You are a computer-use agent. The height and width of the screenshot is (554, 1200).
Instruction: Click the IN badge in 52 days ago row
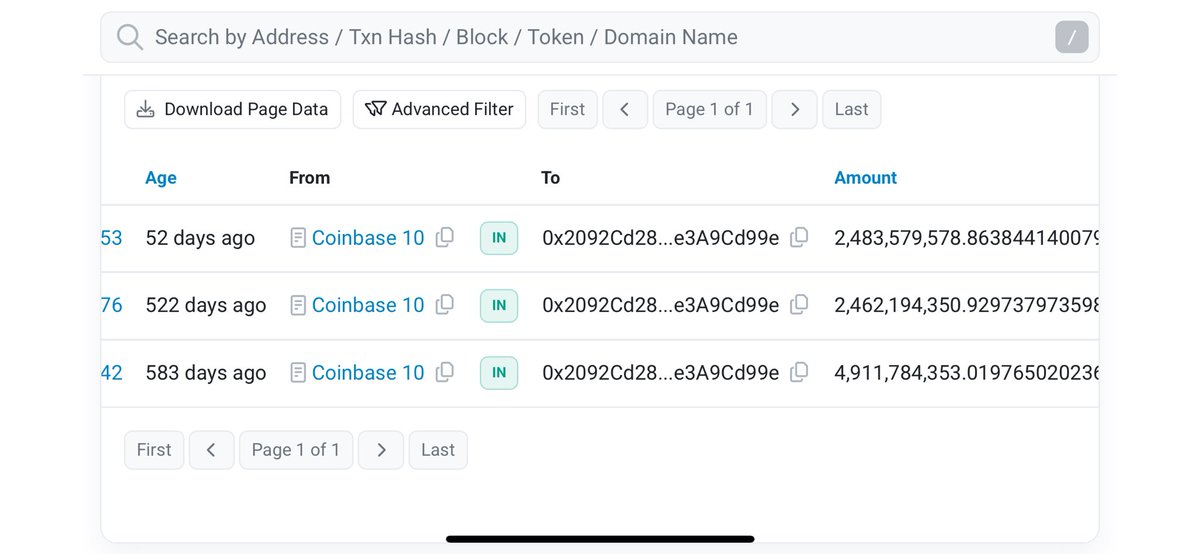coord(499,238)
